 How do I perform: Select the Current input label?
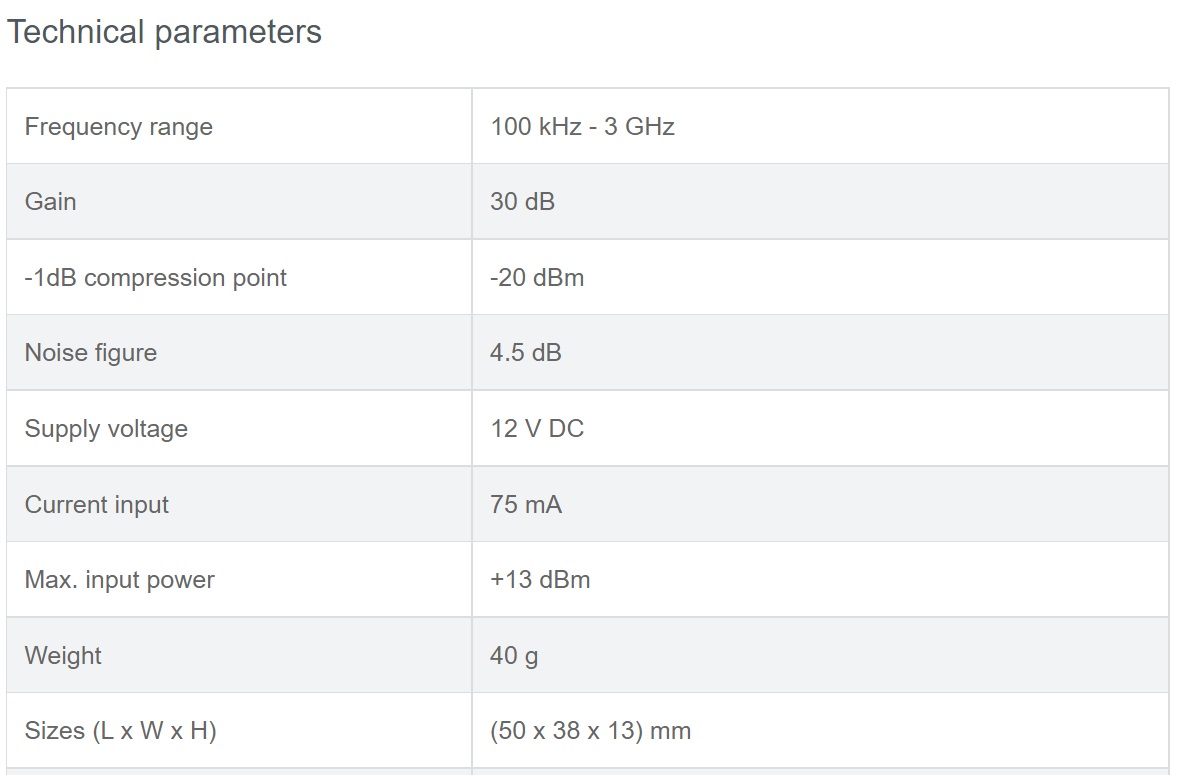pos(96,504)
